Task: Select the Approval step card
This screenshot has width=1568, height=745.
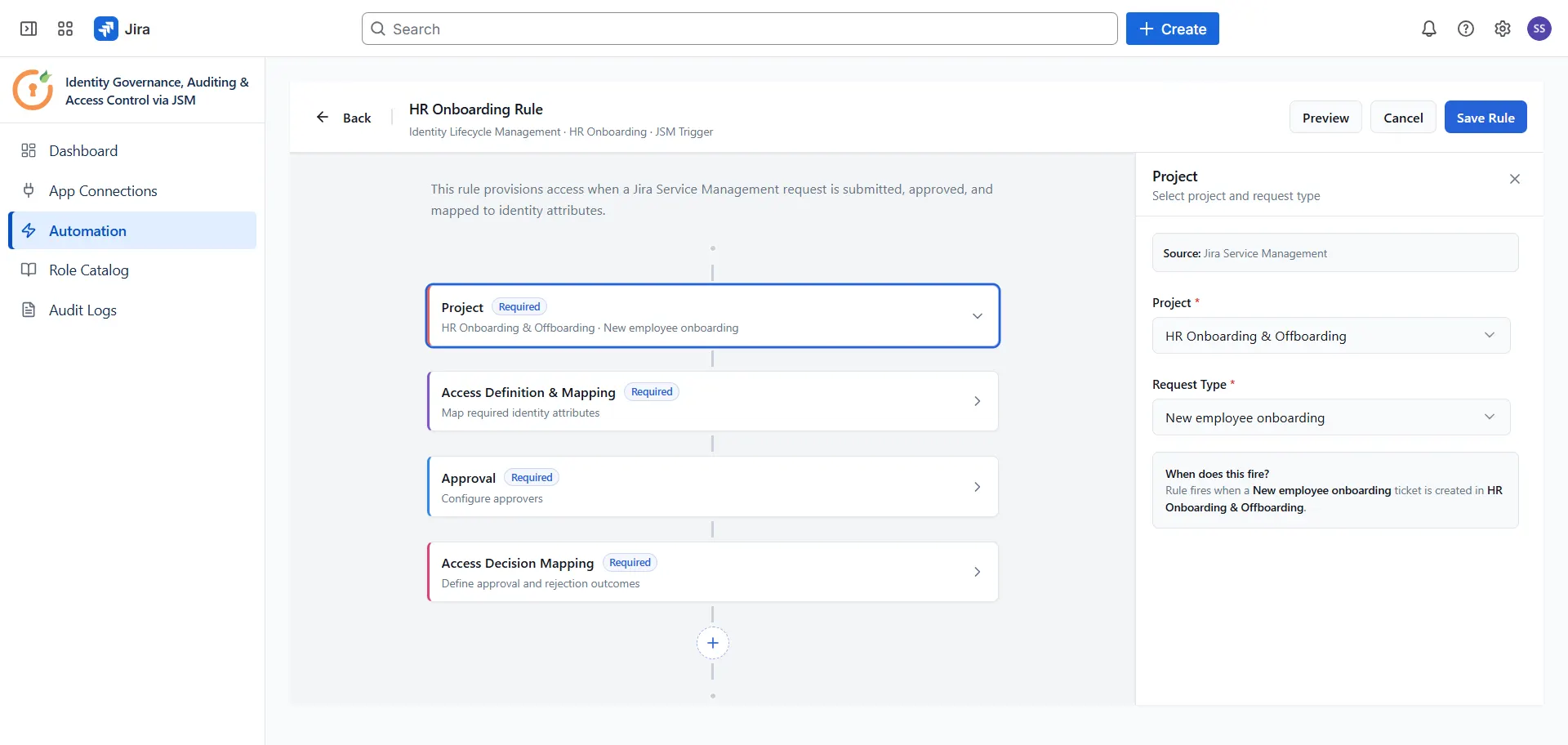Action: pyautogui.click(x=713, y=487)
